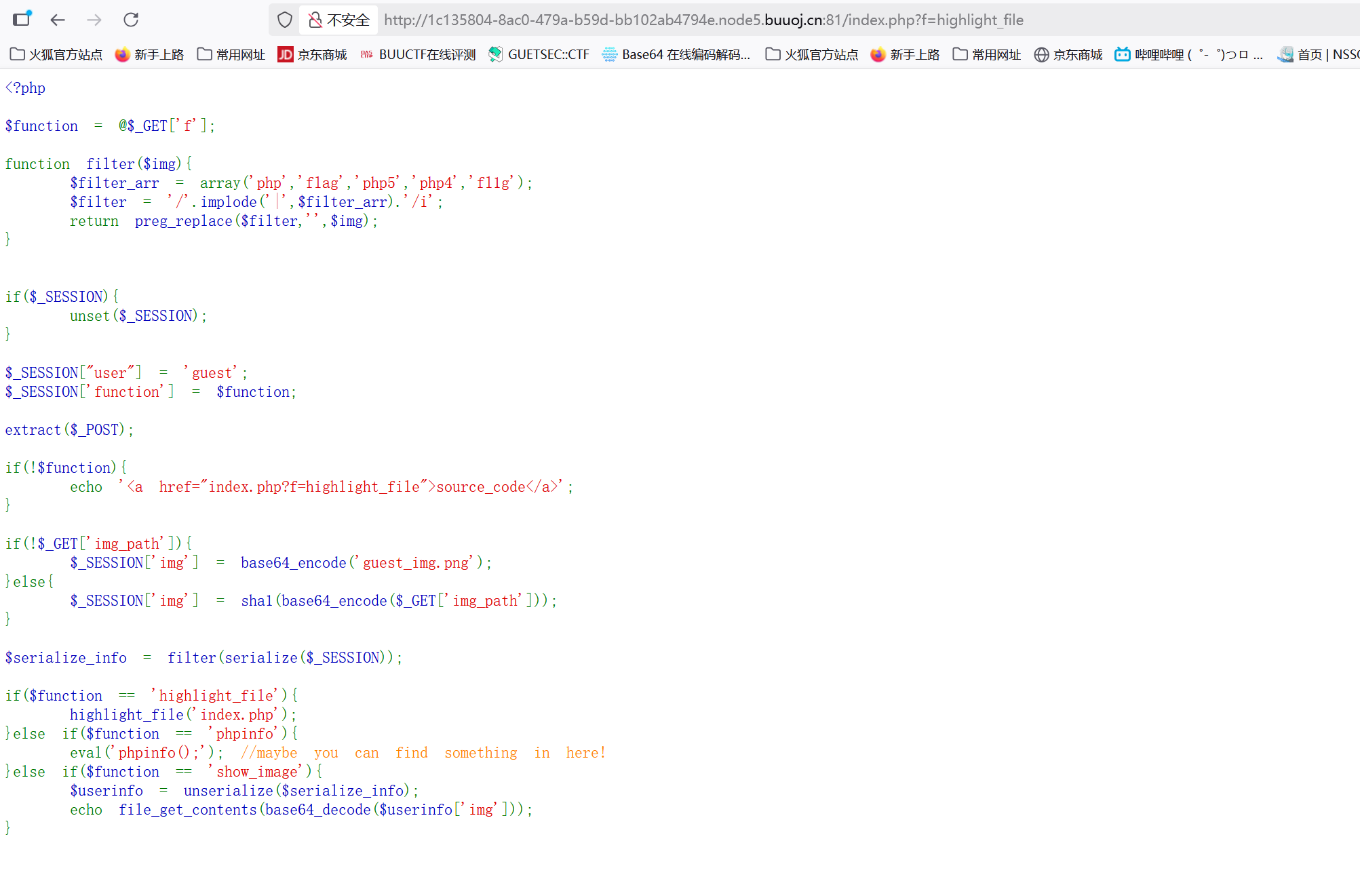Open the globe-icon 京东商城 bookmark
Image resolution: width=1360 pixels, height=896 pixels.
[1068, 54]
